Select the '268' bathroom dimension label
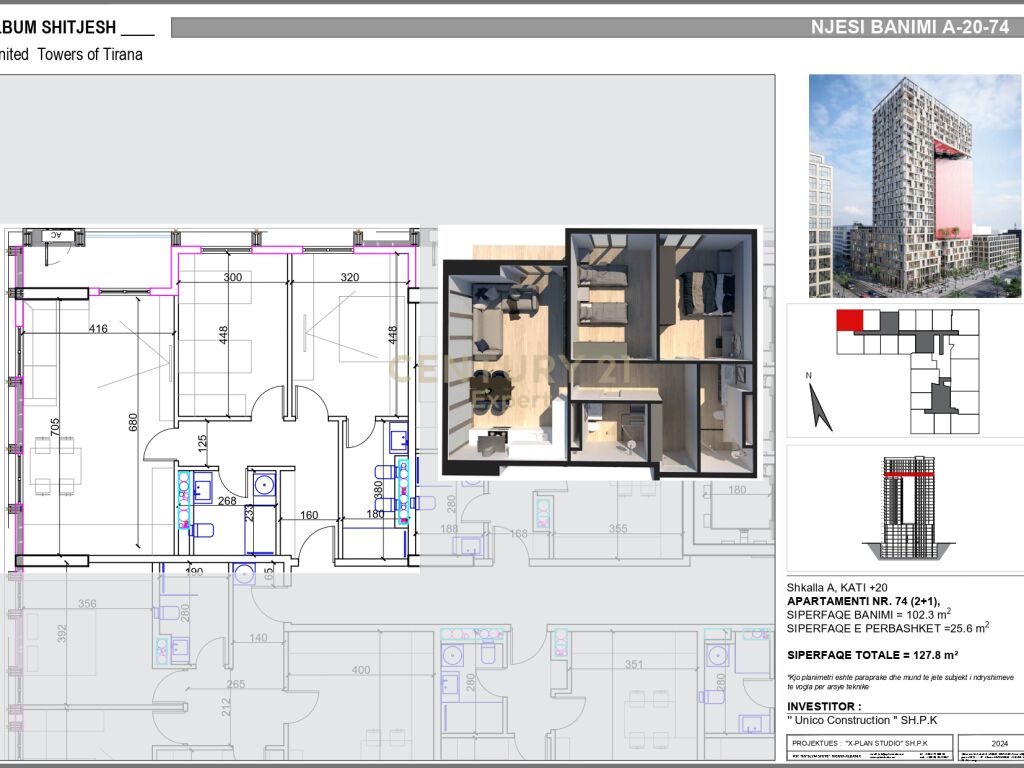 [227, 501]
